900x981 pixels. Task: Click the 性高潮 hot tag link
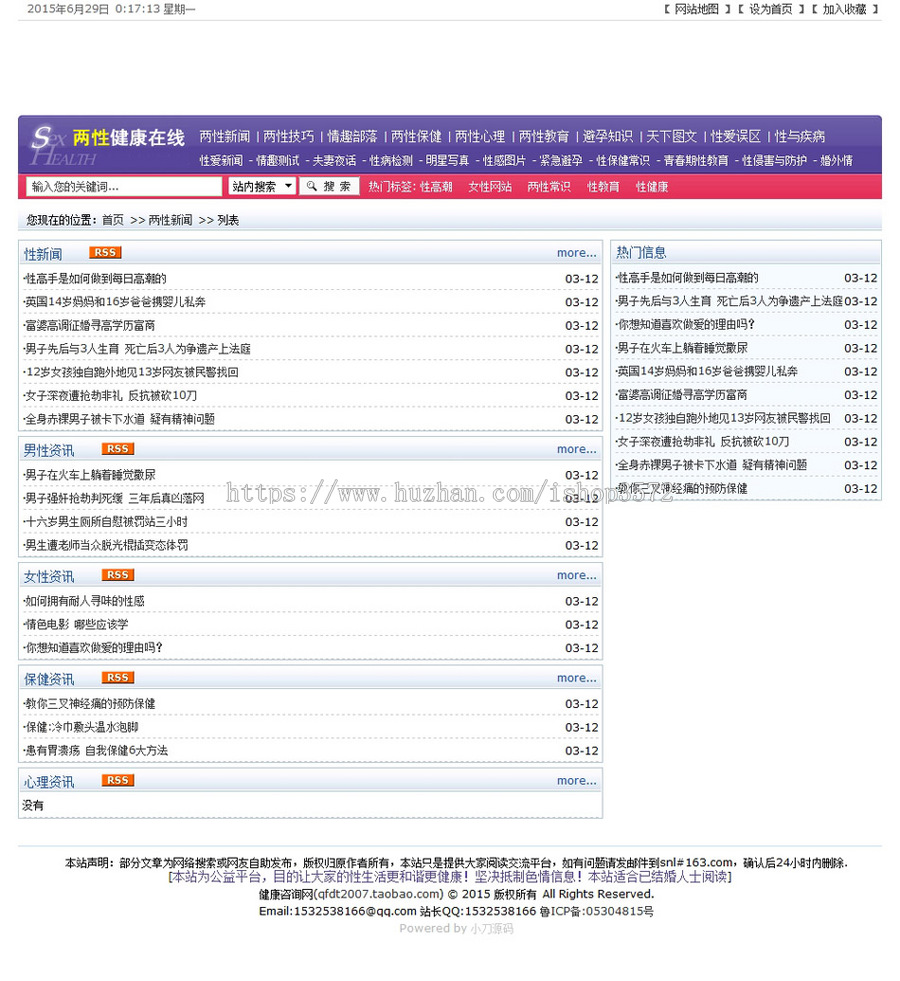tap(437, 186)
